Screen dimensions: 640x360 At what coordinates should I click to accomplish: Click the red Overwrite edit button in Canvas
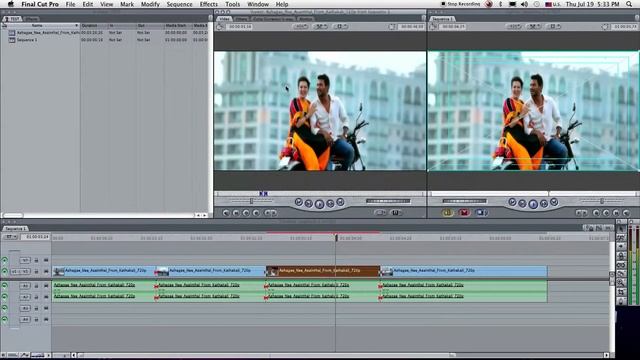pyautogui.click(x=464, y=213)
